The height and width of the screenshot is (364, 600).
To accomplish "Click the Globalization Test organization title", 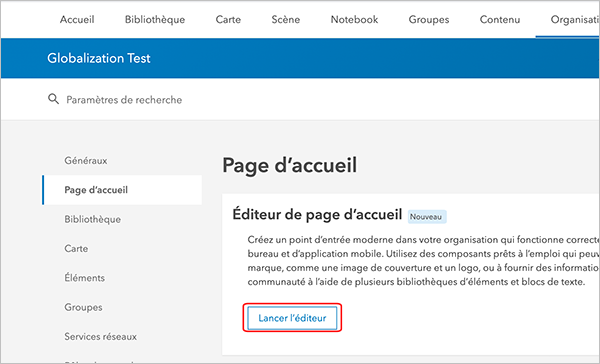I will pos(99,58).
